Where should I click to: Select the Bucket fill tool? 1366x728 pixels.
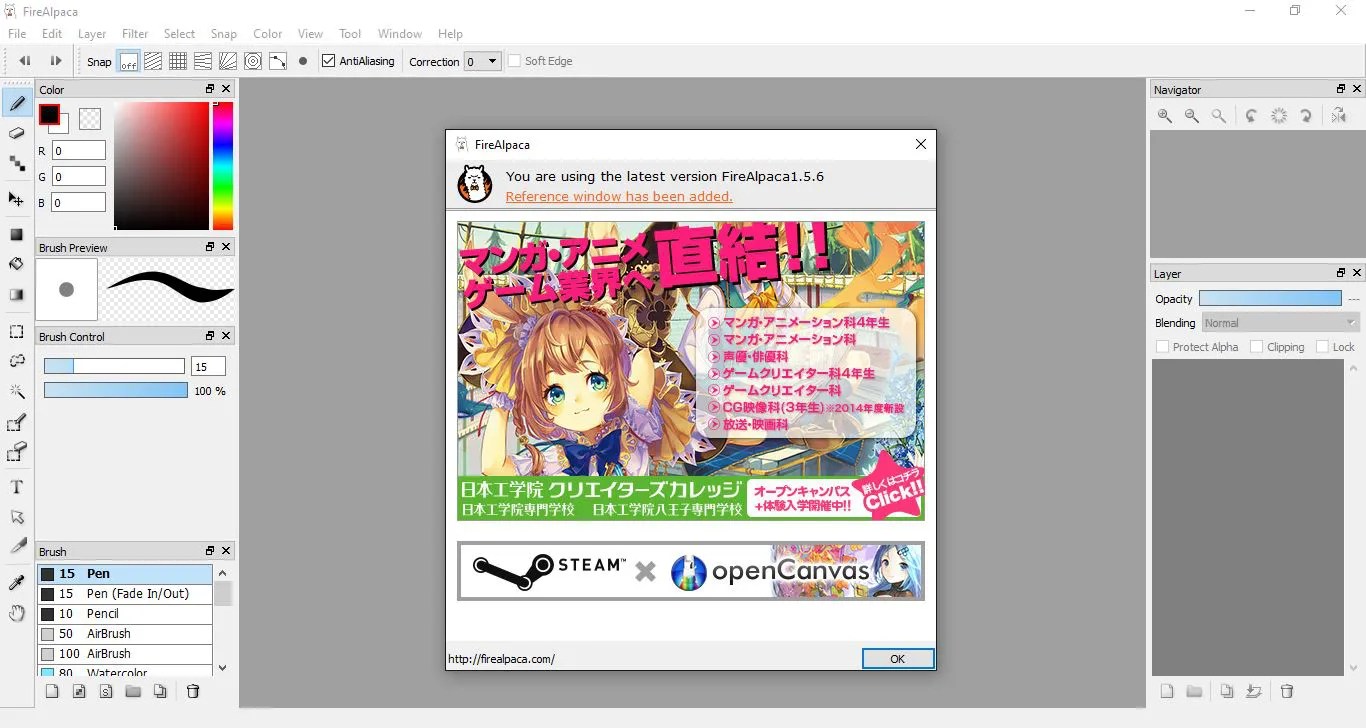click(x=17, y=264)
